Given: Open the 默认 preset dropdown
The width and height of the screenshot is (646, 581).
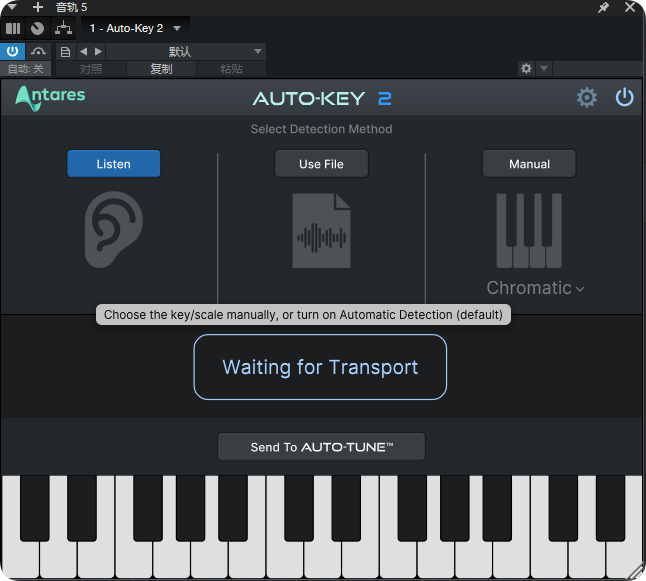Looking at the screenshot, I should 186,52.
